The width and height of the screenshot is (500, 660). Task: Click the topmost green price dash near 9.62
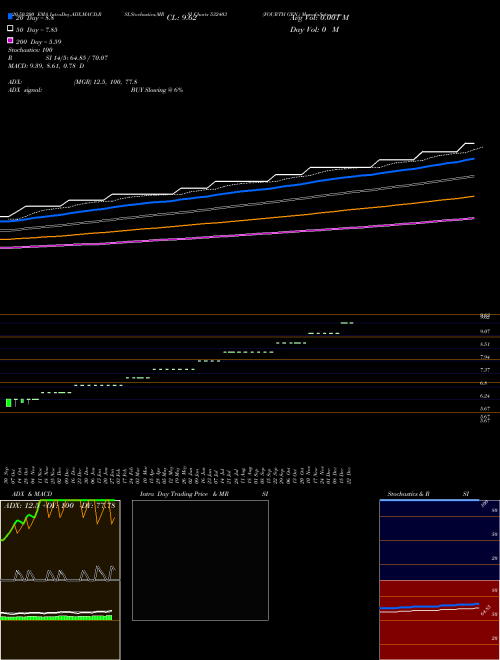347,323
